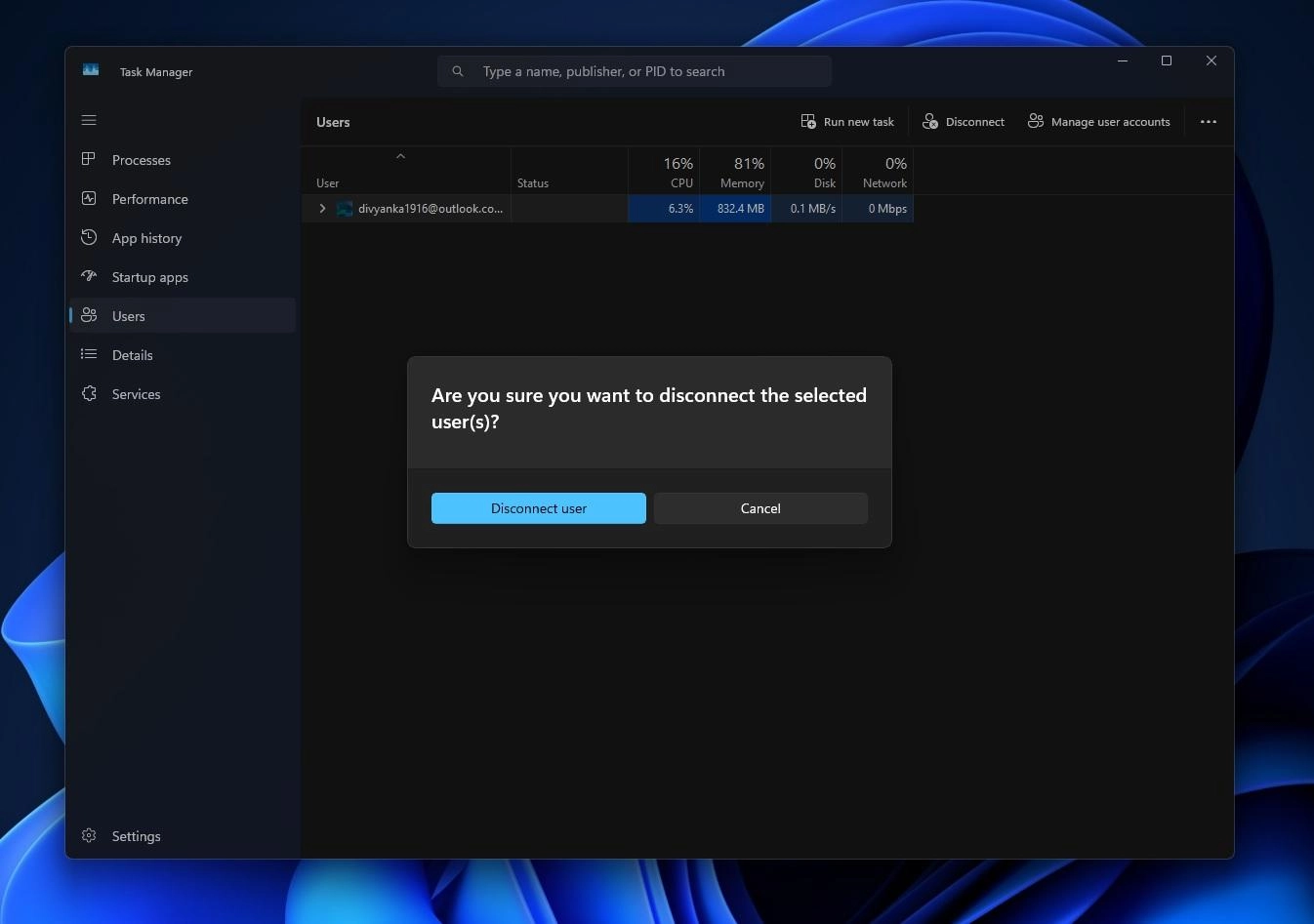Cancel the disconnect dialog
The height and width of the screenshot is (924, 1314).
point(760,507)
